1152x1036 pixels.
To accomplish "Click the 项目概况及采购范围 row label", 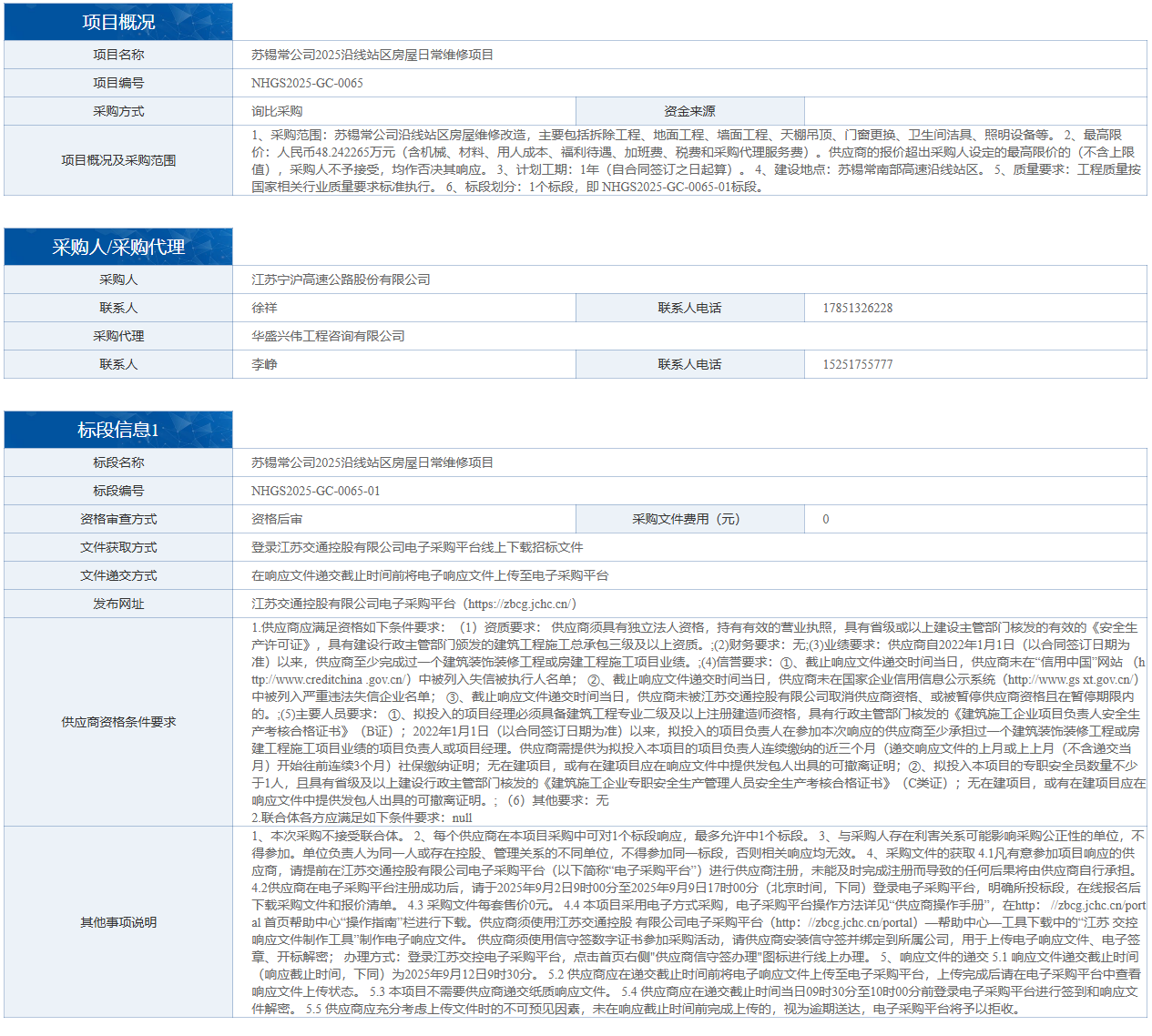I will pyautogui.click(x=118, y=160).
